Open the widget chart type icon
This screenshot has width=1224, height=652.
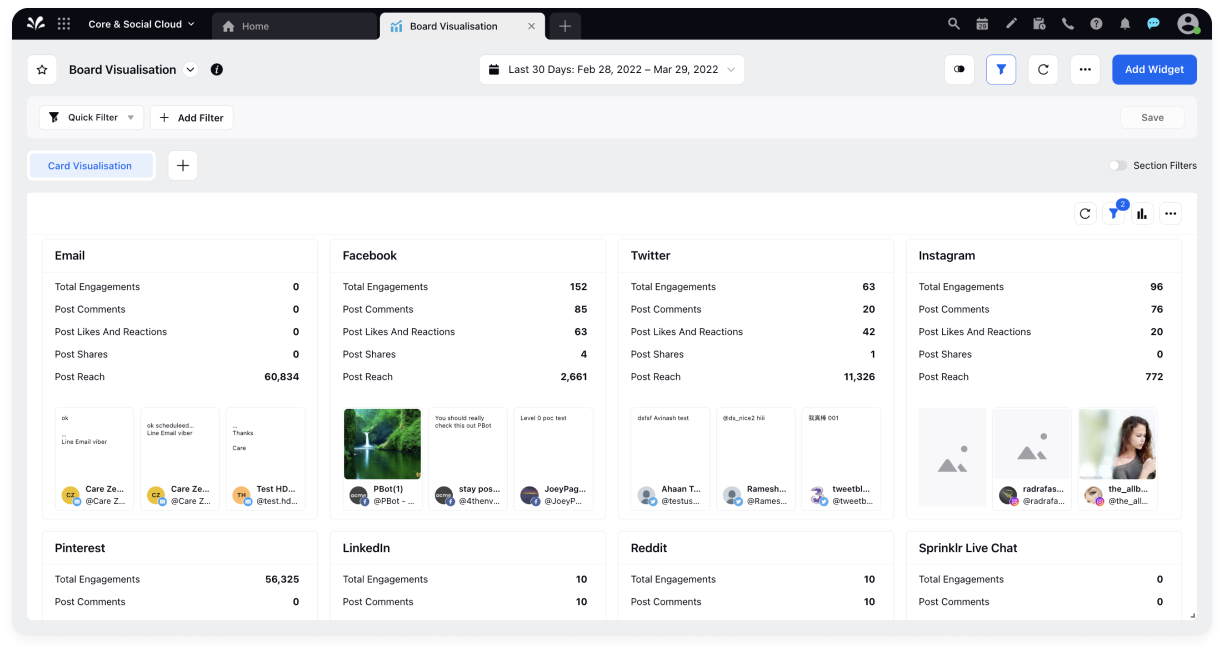(1142, 213)
